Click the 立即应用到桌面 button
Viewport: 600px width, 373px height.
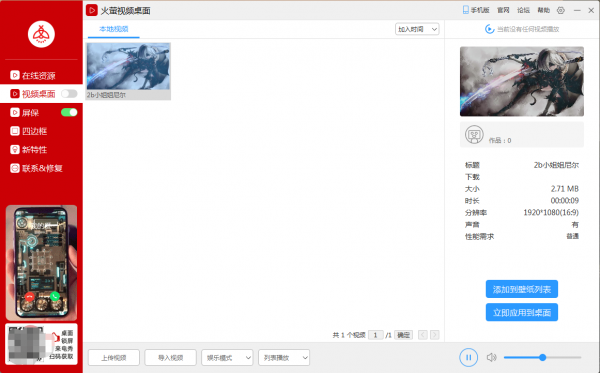click(522, 313)
